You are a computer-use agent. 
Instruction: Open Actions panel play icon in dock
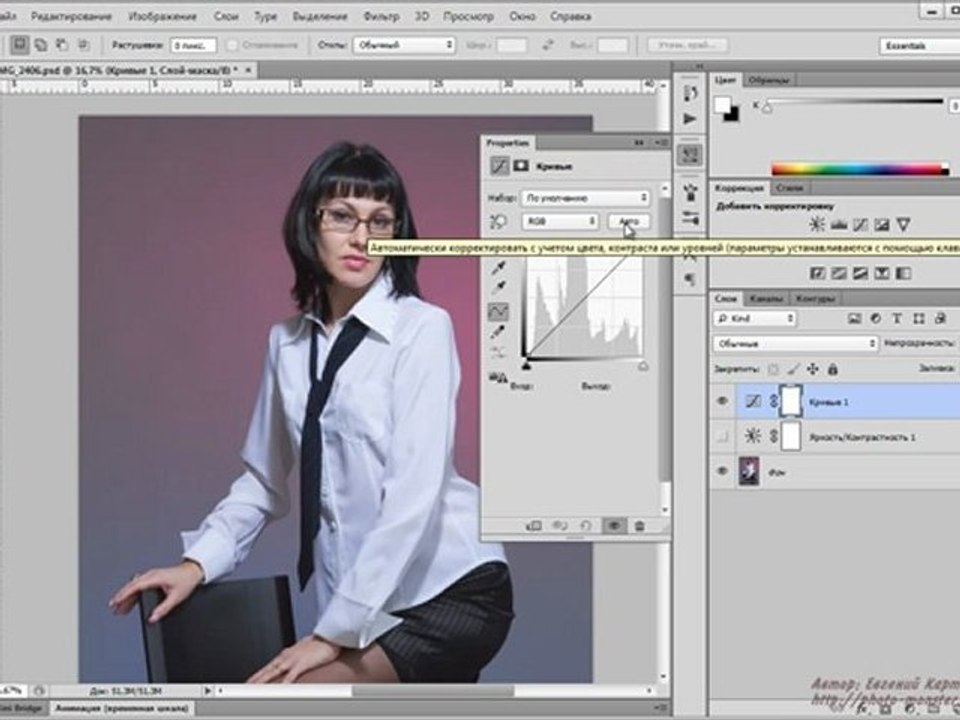pos(690,118)
